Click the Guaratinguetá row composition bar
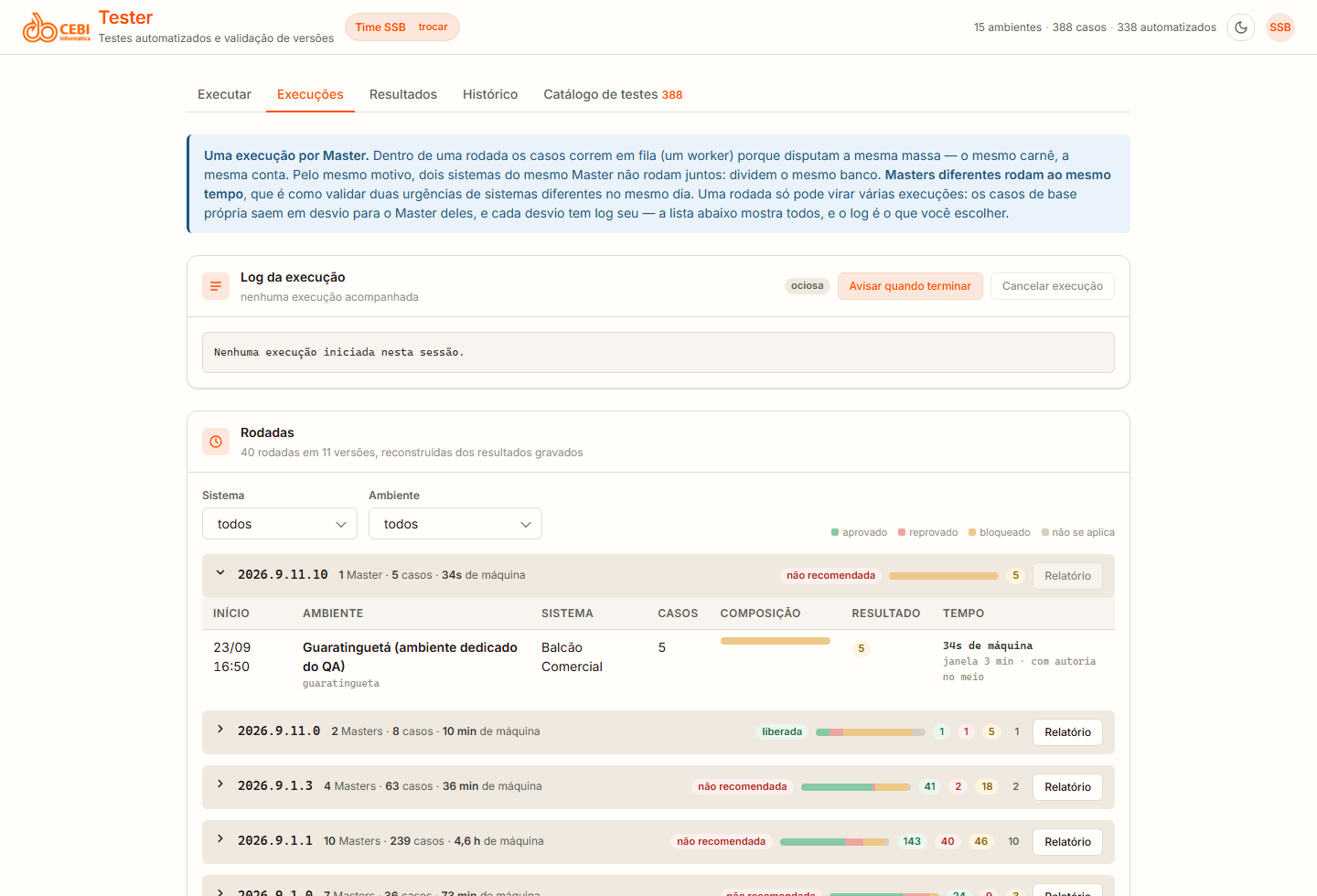This screenshot has width=1317, height=896. [x=776, y=641]
